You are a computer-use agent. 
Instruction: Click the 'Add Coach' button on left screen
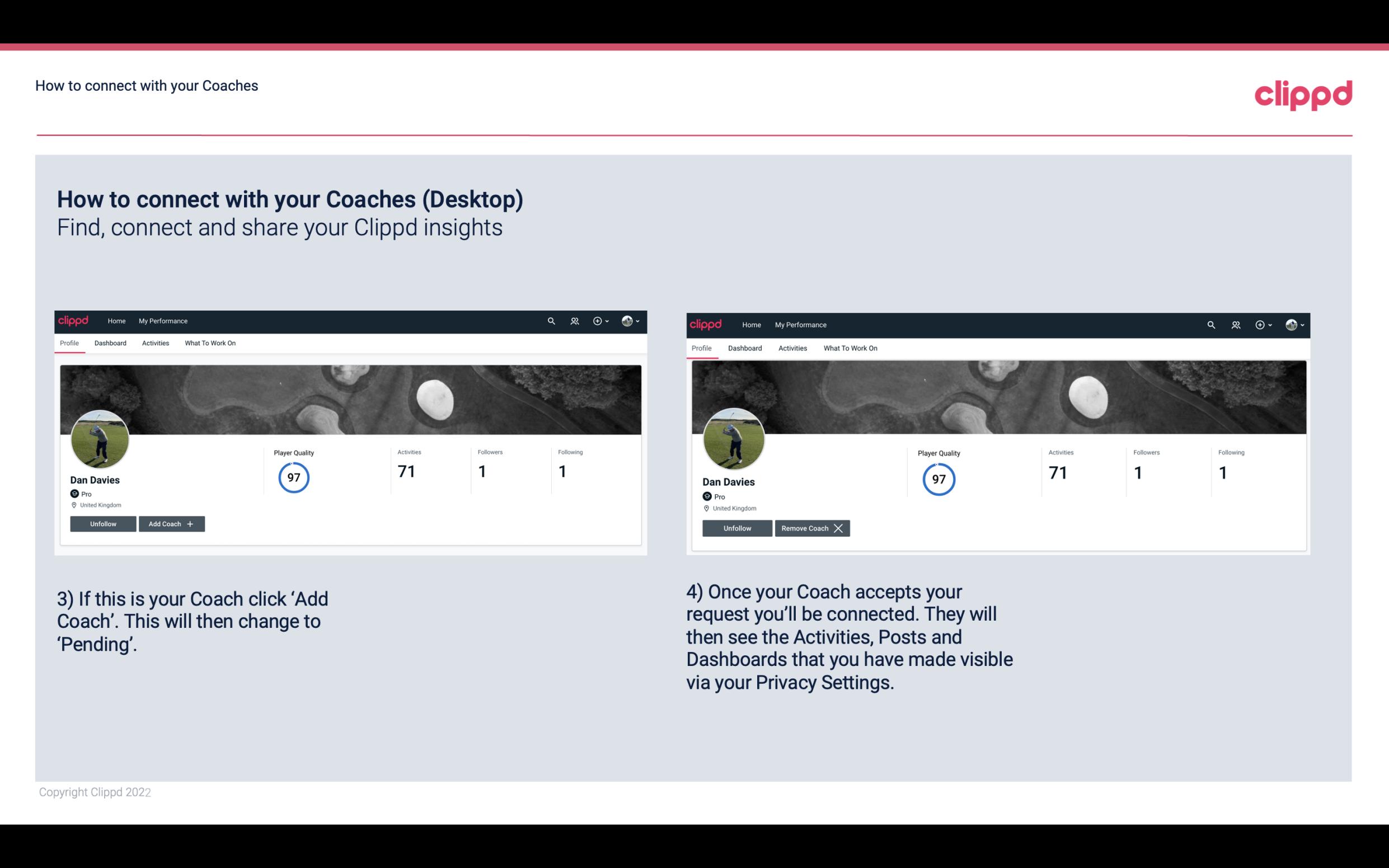(x=170, y=523)
